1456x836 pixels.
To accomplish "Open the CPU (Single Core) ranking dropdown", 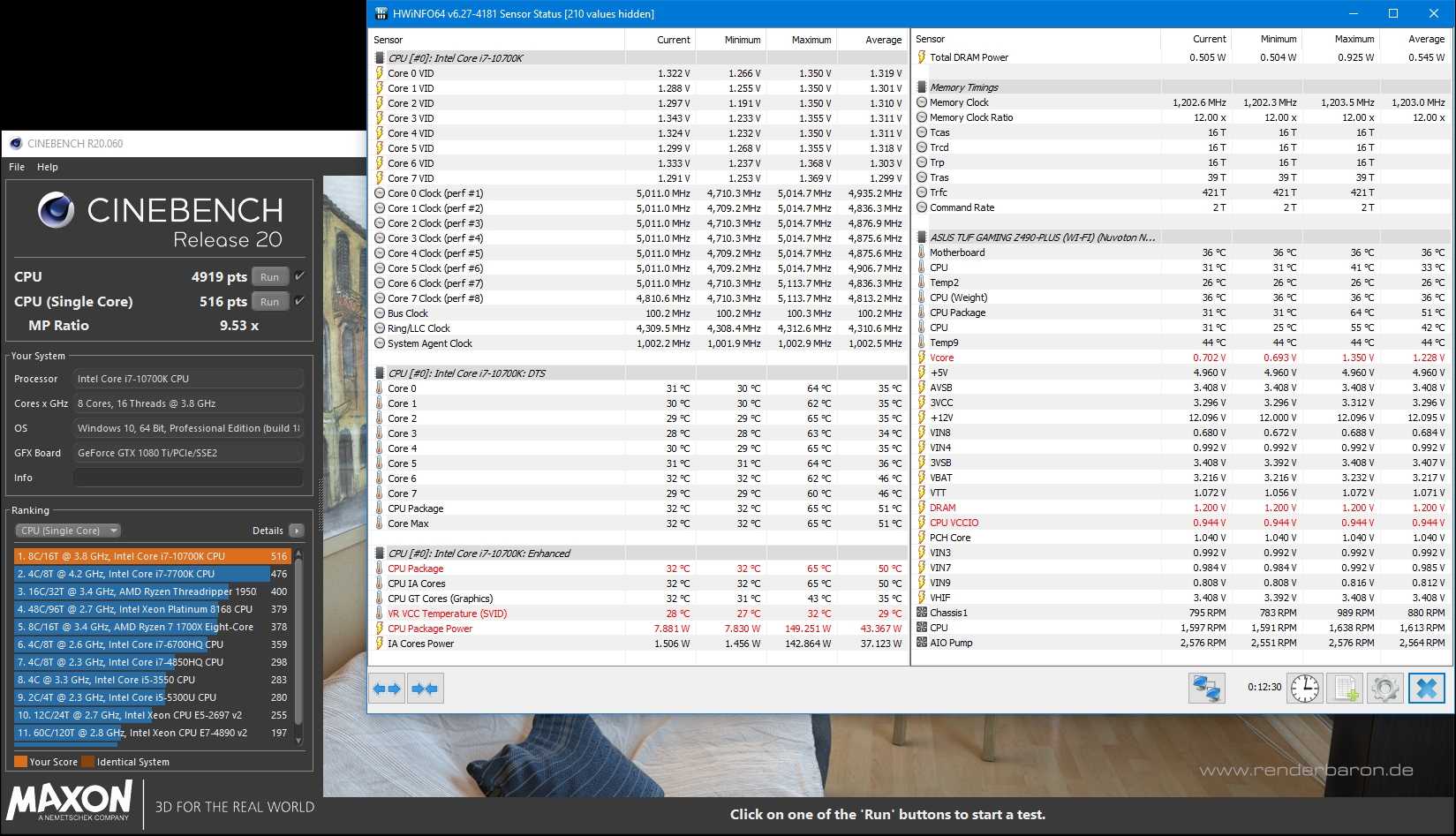I will [x=68, y=531].
